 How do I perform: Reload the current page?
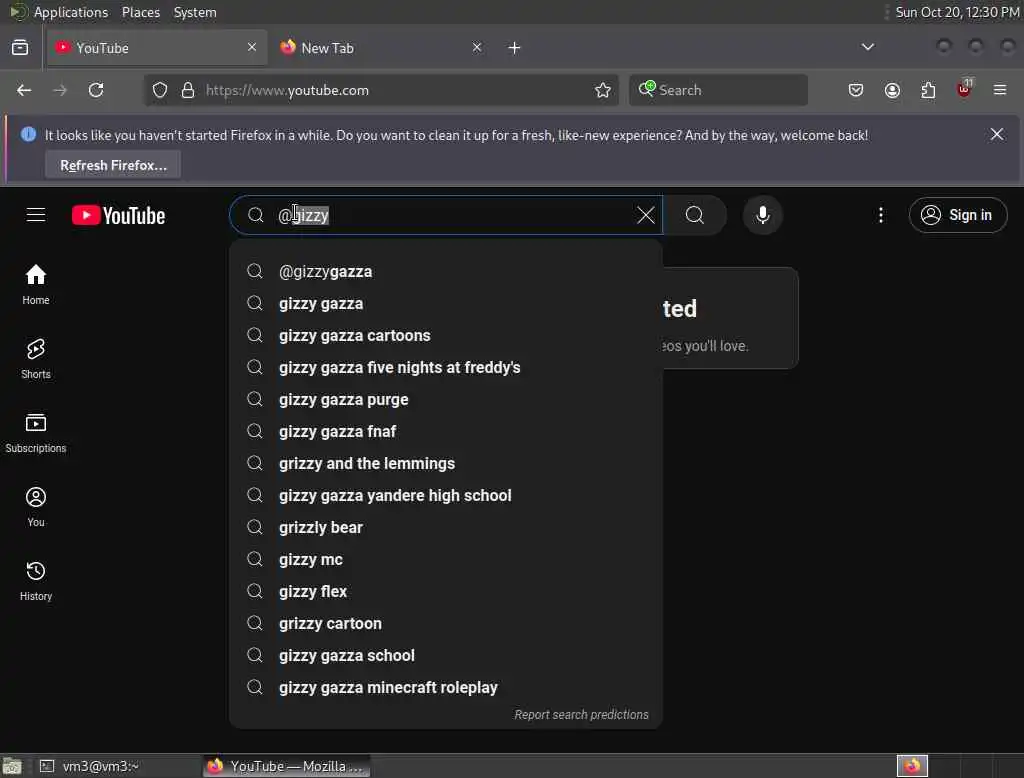coord(96,90)
